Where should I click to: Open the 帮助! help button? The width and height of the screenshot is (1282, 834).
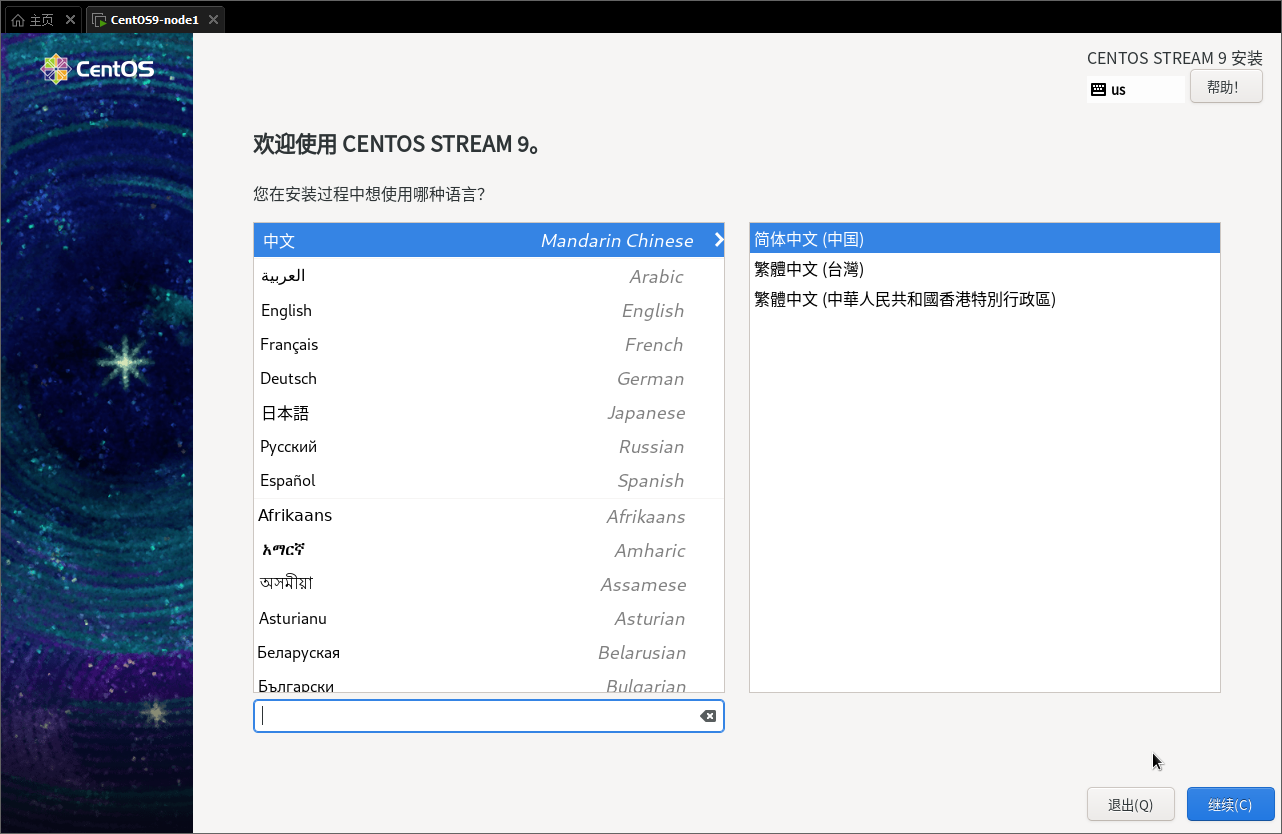(1226, 87)
